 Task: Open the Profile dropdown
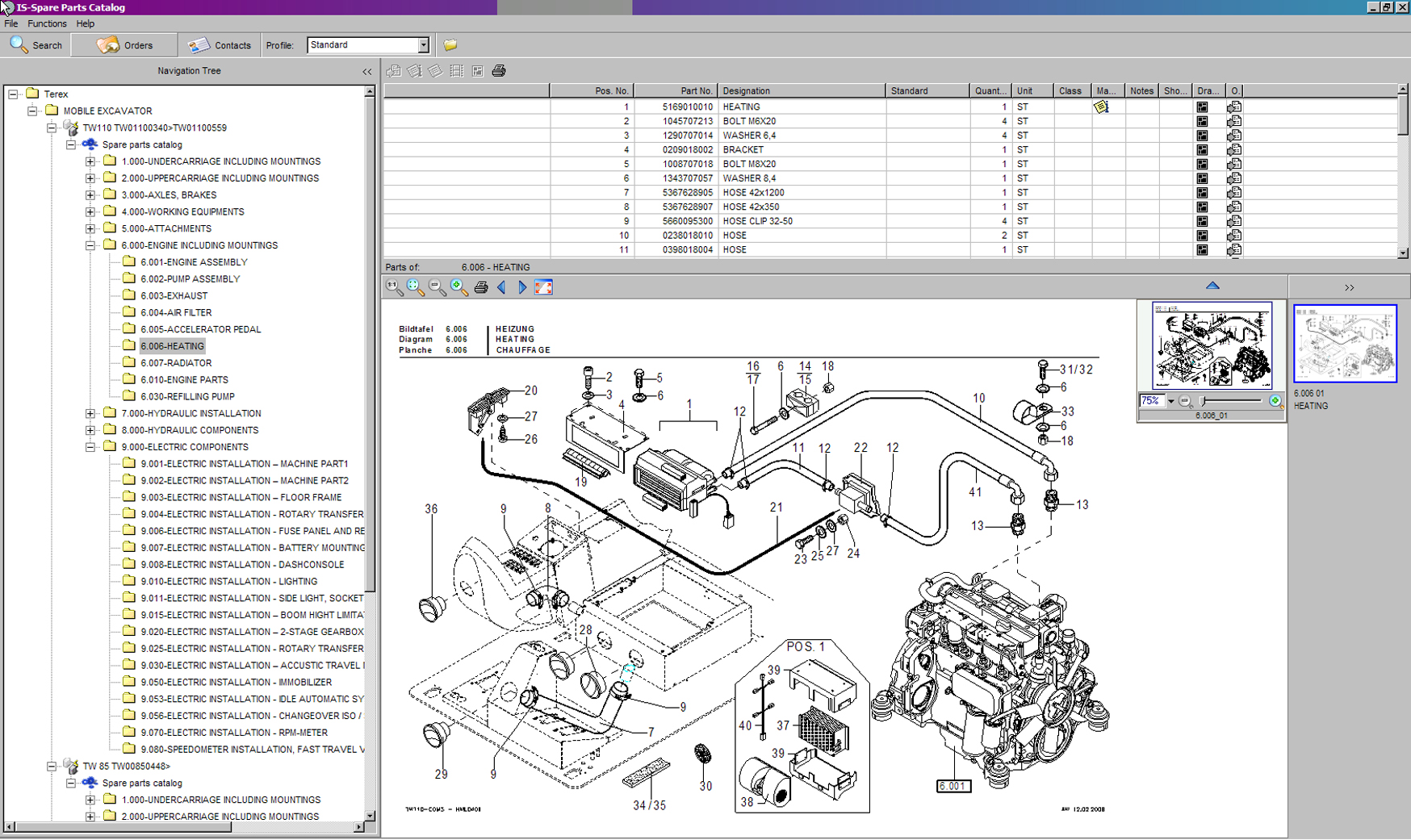pyautogui.click(x=423, y=45)
